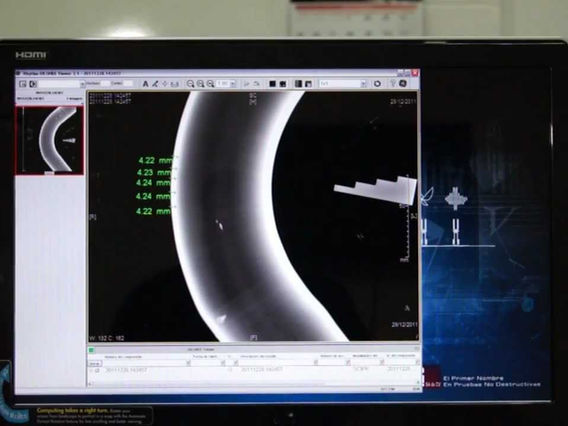This screenshot has height=426, width=568.
Task: Toggle the last filter checkbox at the list's right edge
Action: 417,362
